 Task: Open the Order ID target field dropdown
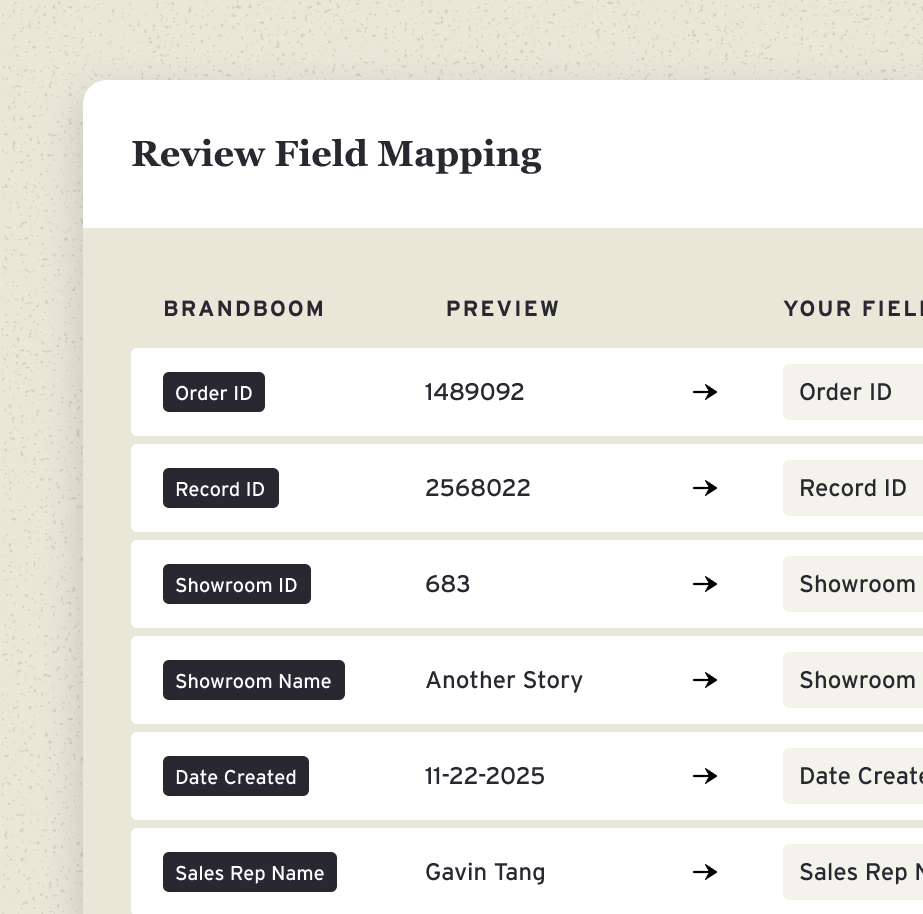pos(853,392)
